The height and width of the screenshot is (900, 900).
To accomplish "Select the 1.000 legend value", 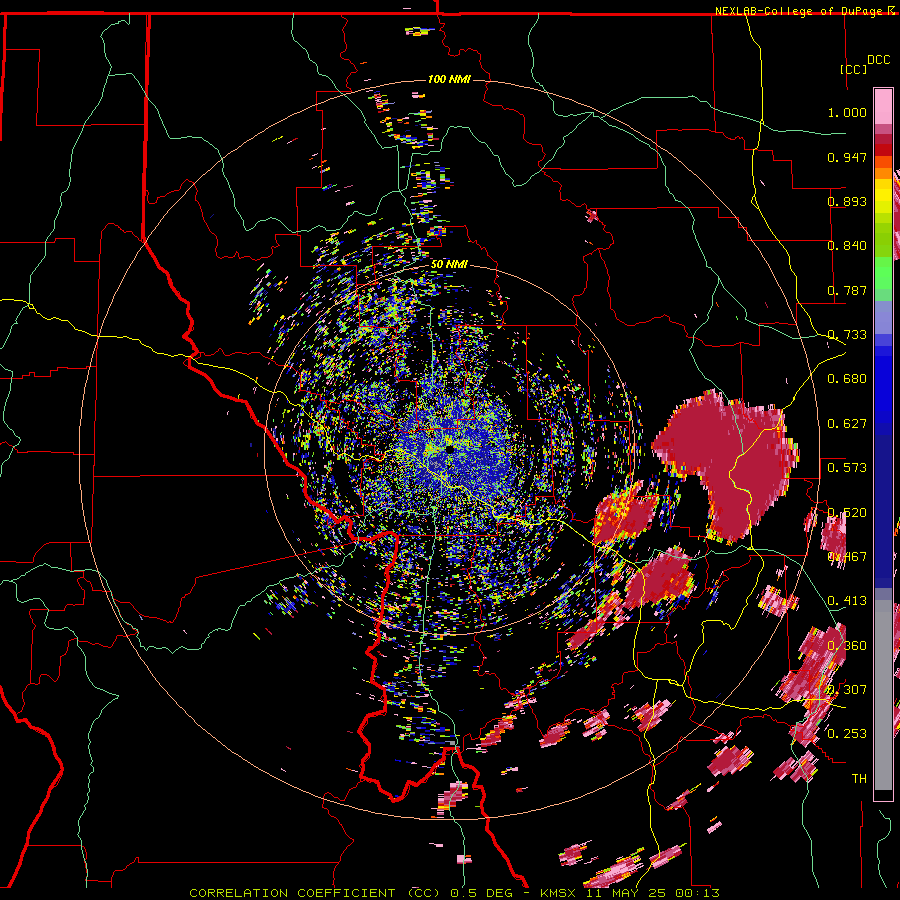I will [x=847, y=112].
